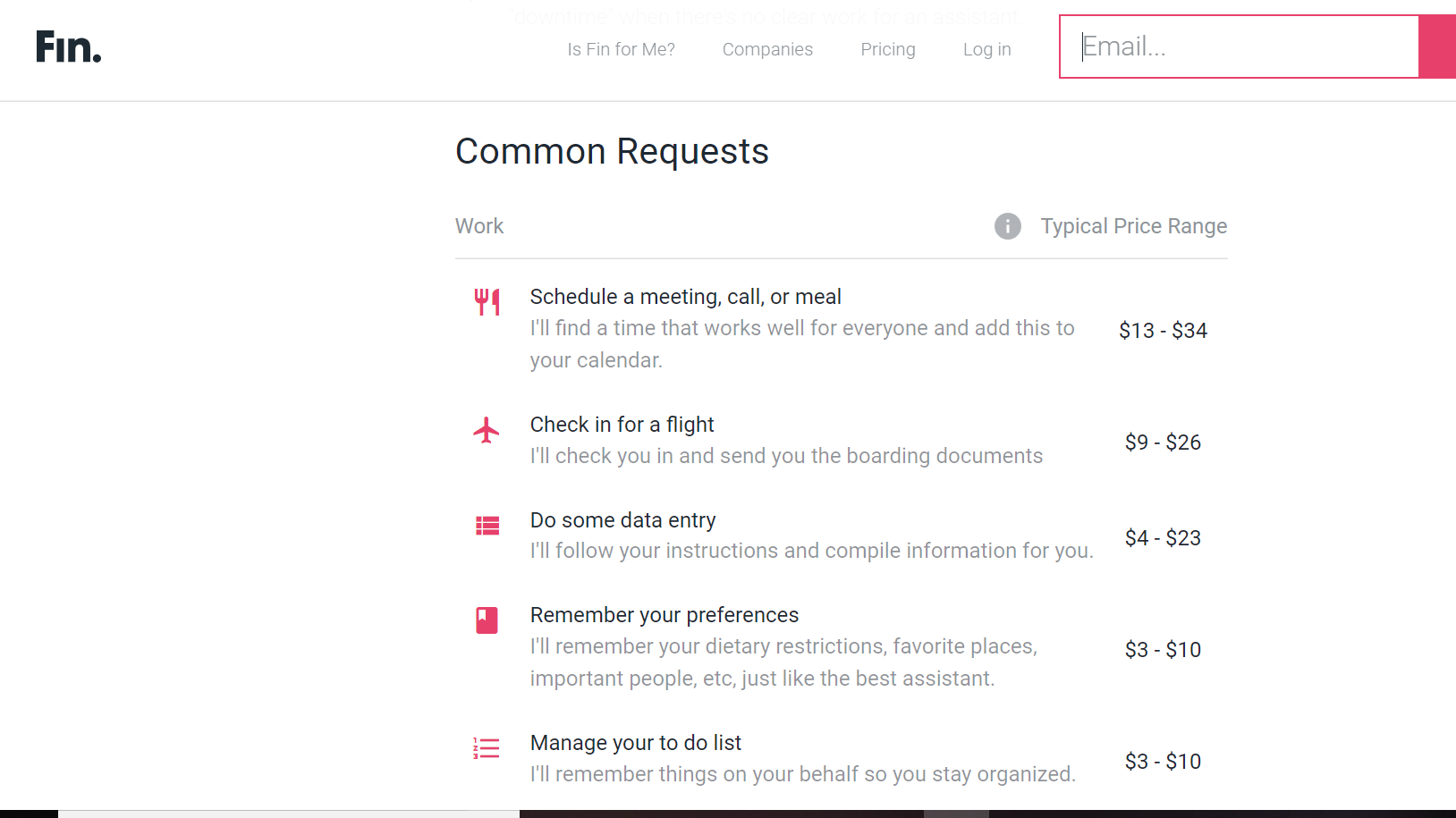
Task: Focus the Email input field
Action: [x=1240, y=46]
